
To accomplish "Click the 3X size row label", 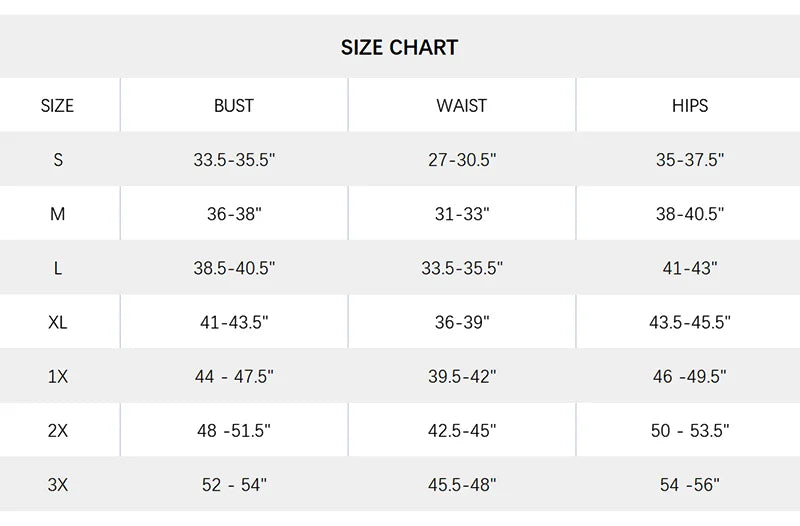I will 58,485.
